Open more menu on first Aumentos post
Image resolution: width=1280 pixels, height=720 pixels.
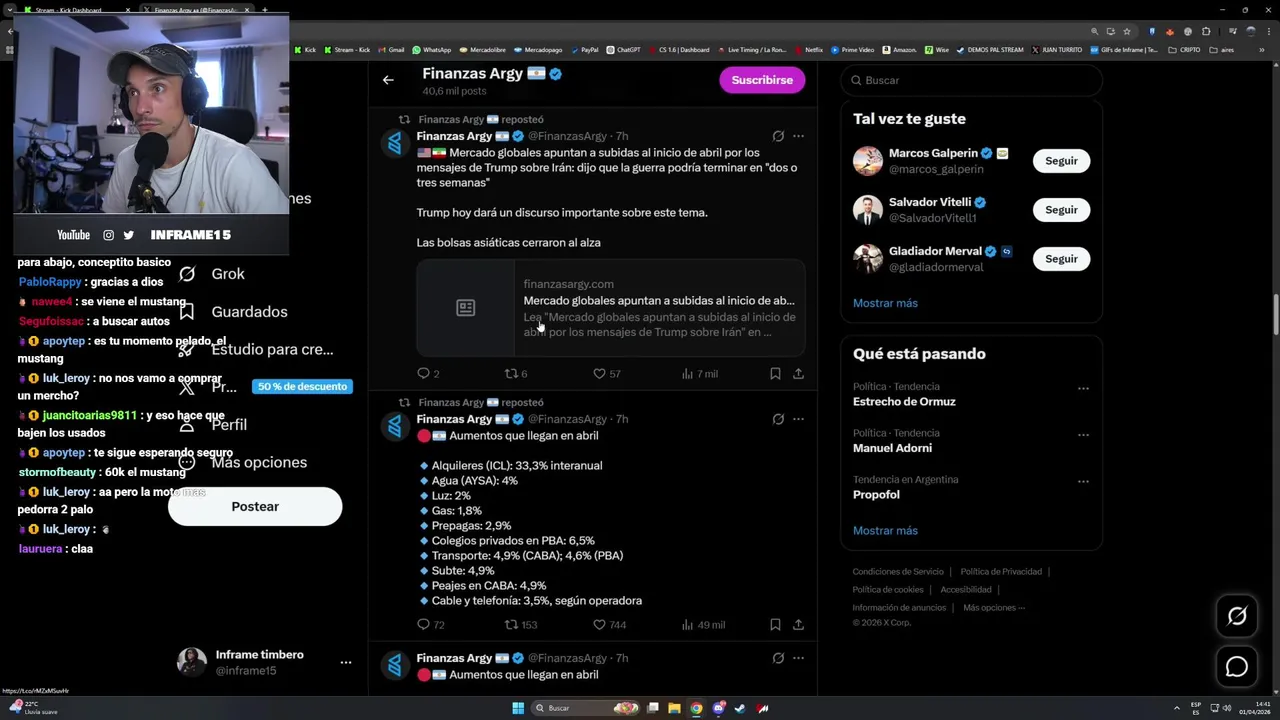point(798,419)
